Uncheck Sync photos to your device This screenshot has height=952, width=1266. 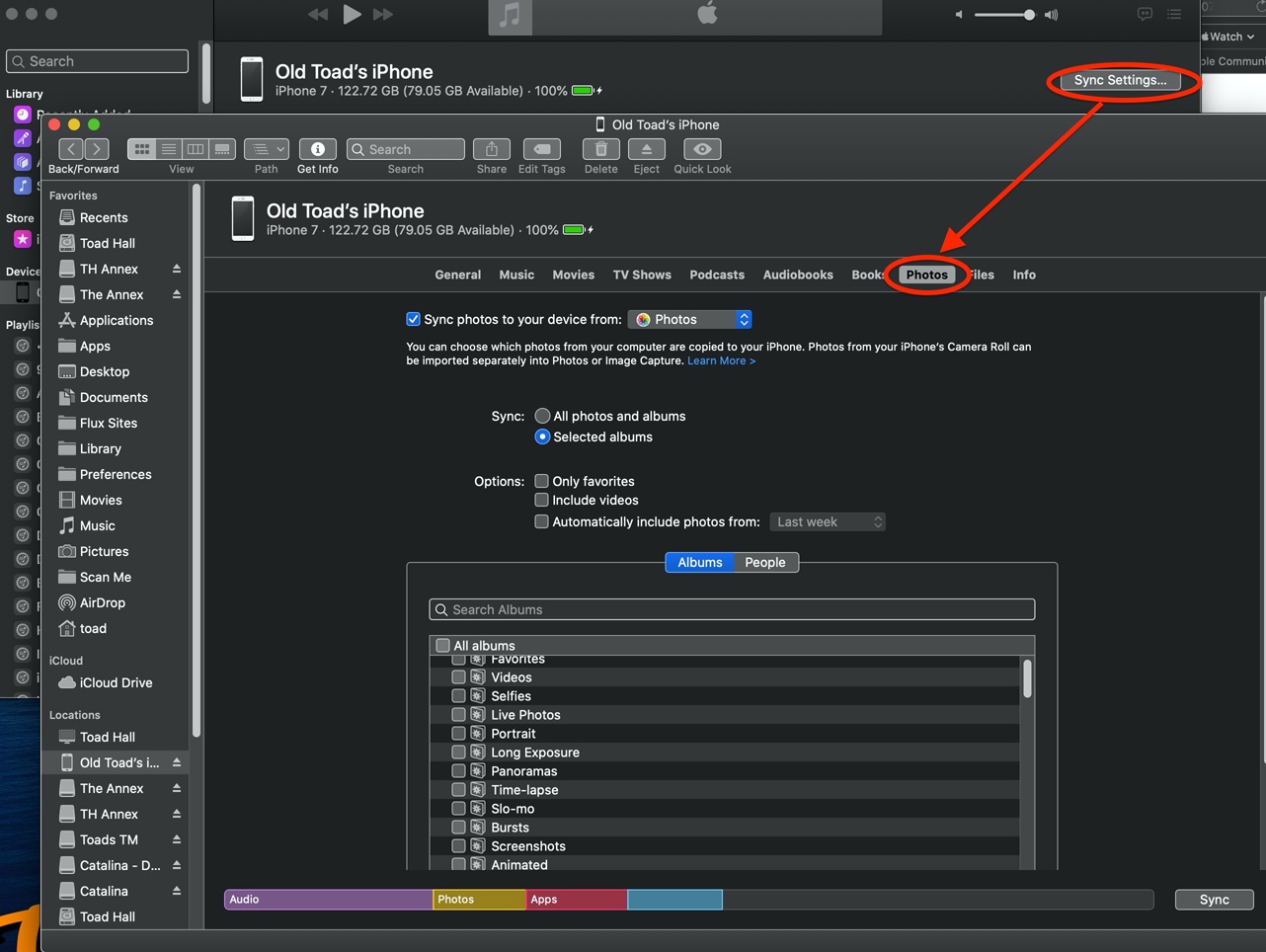coord(413,319)
